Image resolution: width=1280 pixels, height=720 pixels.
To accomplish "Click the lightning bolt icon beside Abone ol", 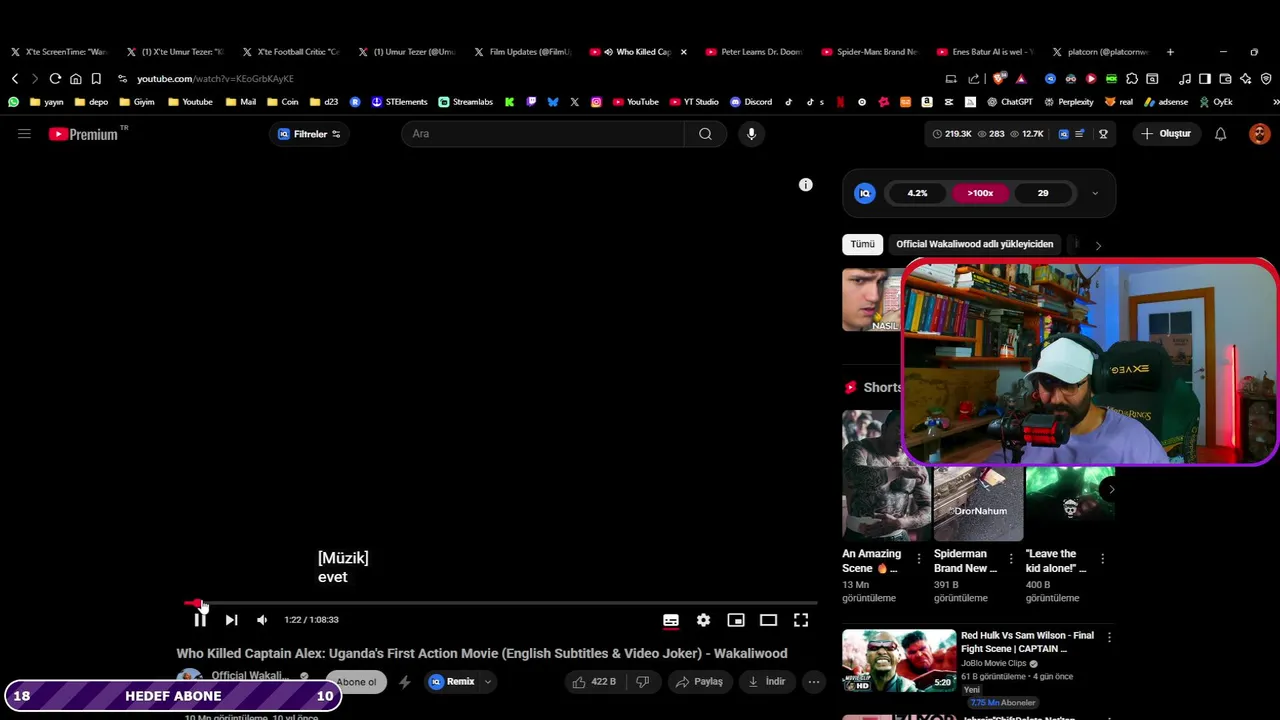I will point(404,682).
